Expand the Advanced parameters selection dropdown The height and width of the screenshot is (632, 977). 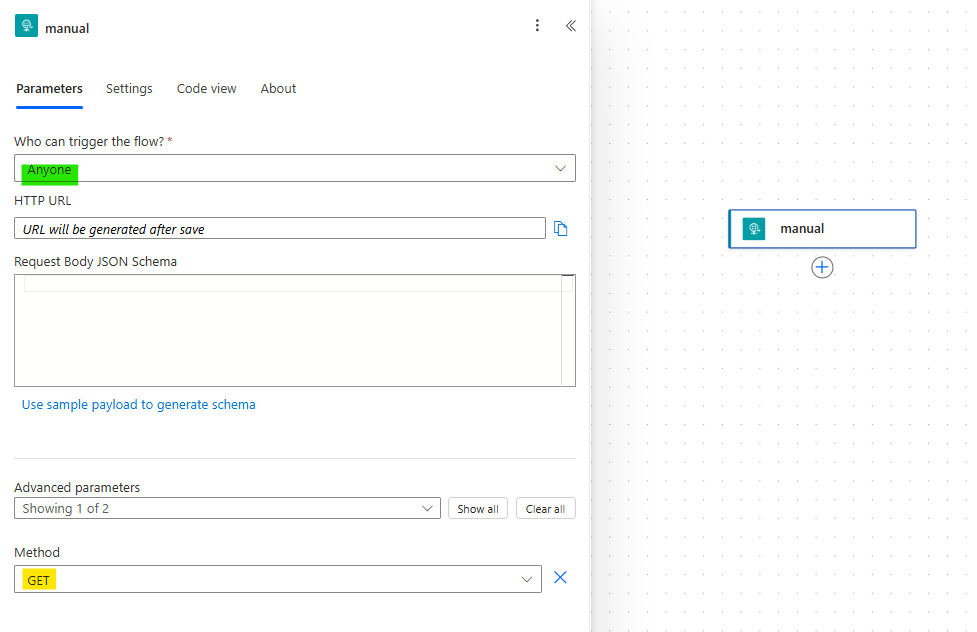(428, 508)
